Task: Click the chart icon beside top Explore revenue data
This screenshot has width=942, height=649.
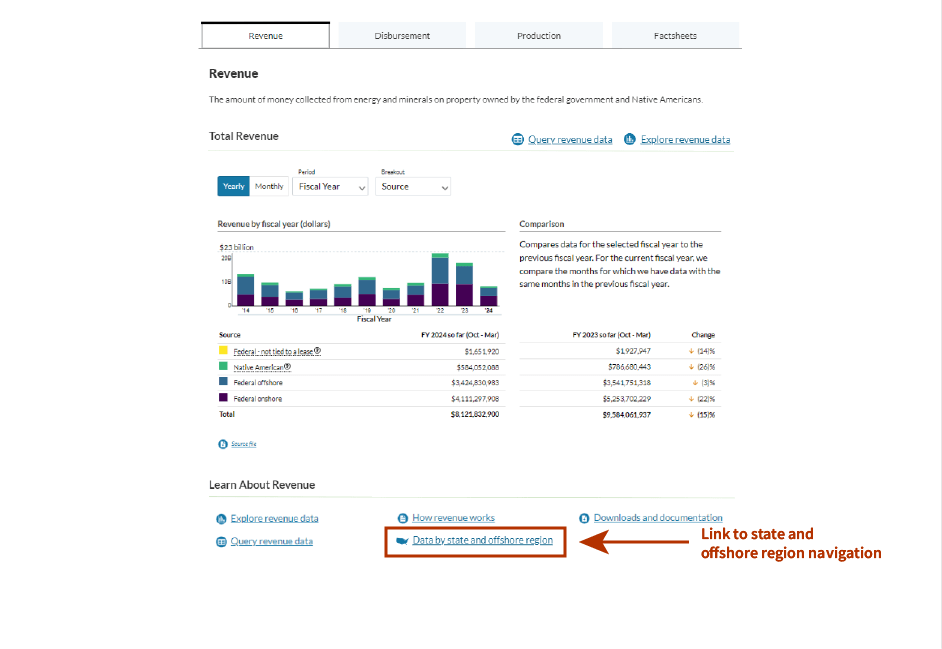Action: (630, 140)
